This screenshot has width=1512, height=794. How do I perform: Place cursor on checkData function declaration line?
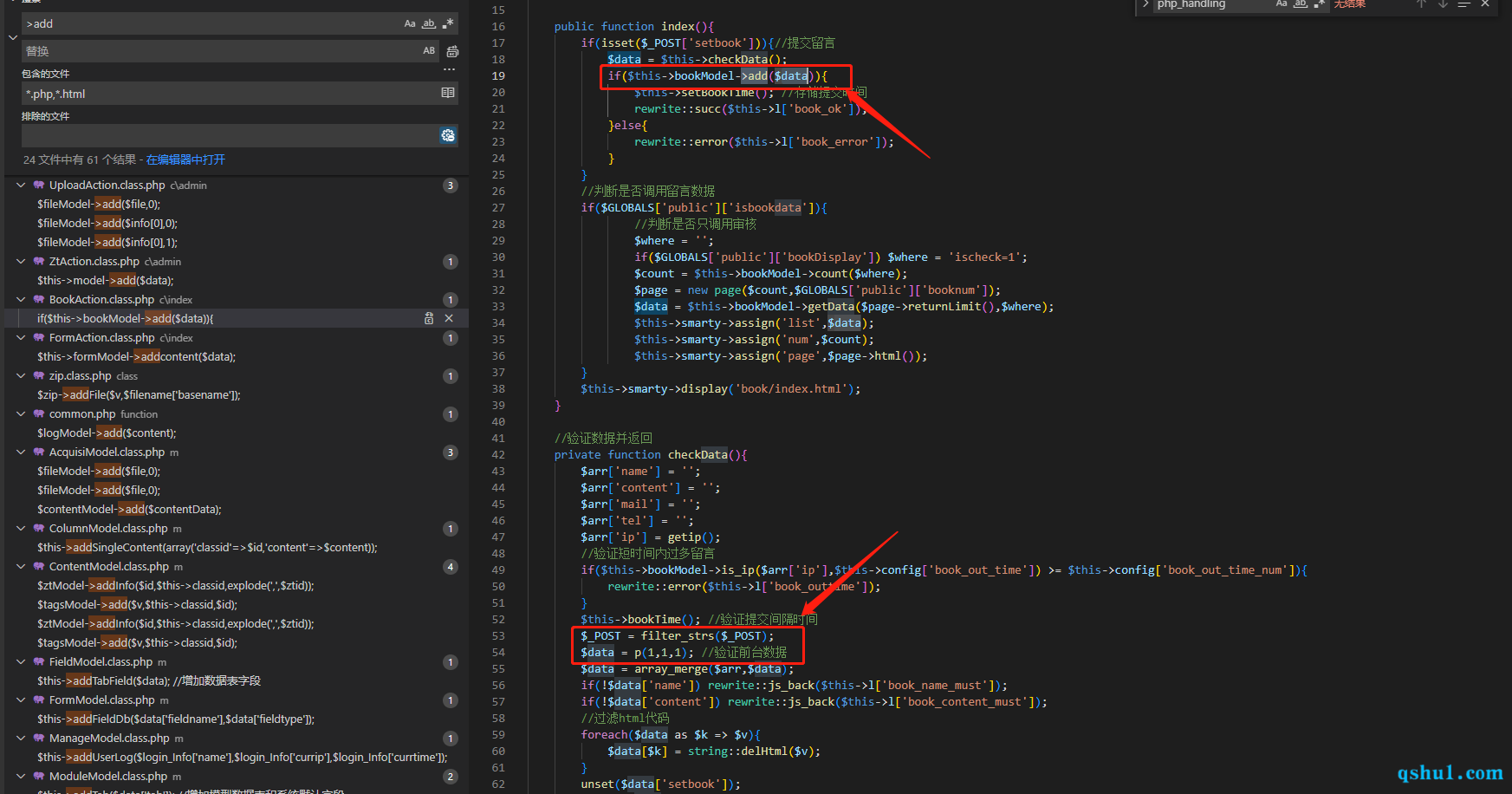[651, 455]
